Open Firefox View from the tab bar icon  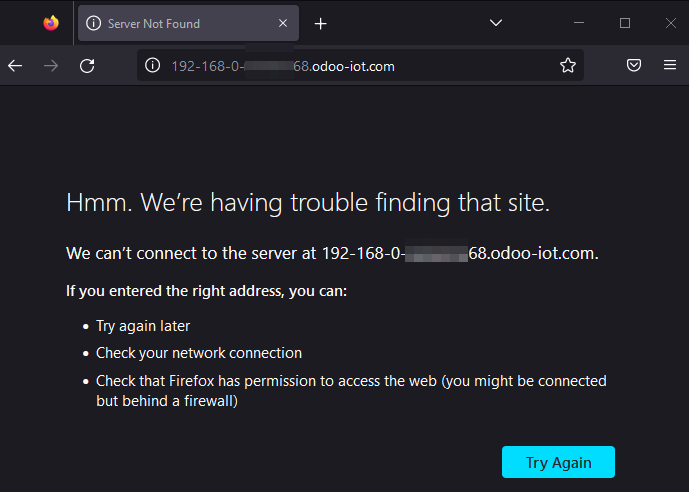[x=51, y=23]
